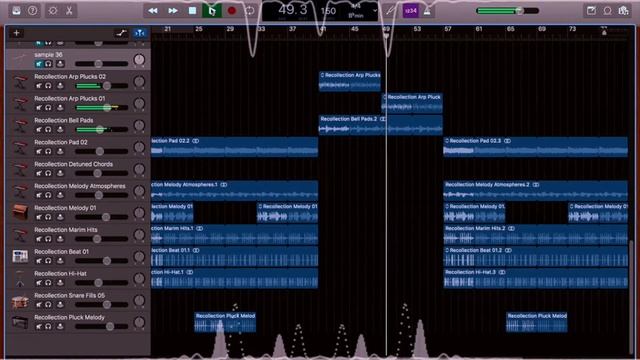The width and height of the screenshot is (640, 360).
Task: Click the pan knob for sample 36
Action: tap(139, 60)
